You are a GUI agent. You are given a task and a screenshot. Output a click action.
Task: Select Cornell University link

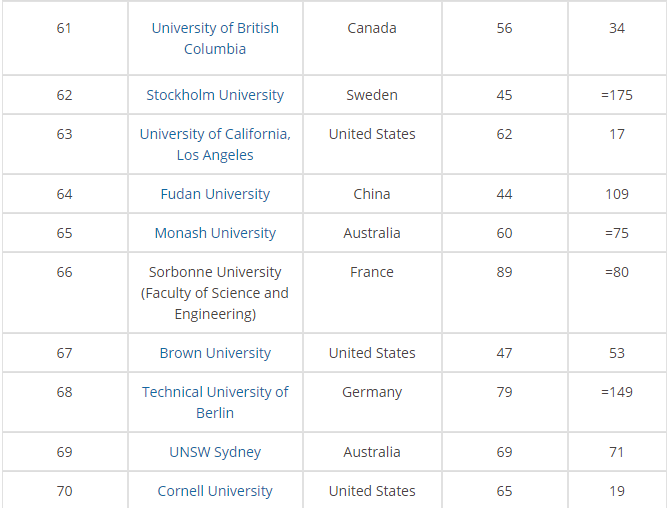[x=215, y=491]
